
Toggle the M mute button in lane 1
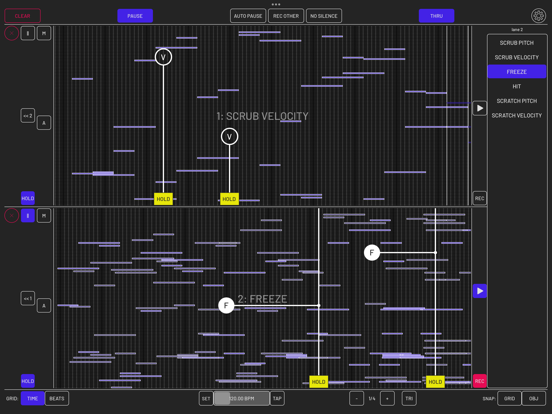tap(44, 33)
